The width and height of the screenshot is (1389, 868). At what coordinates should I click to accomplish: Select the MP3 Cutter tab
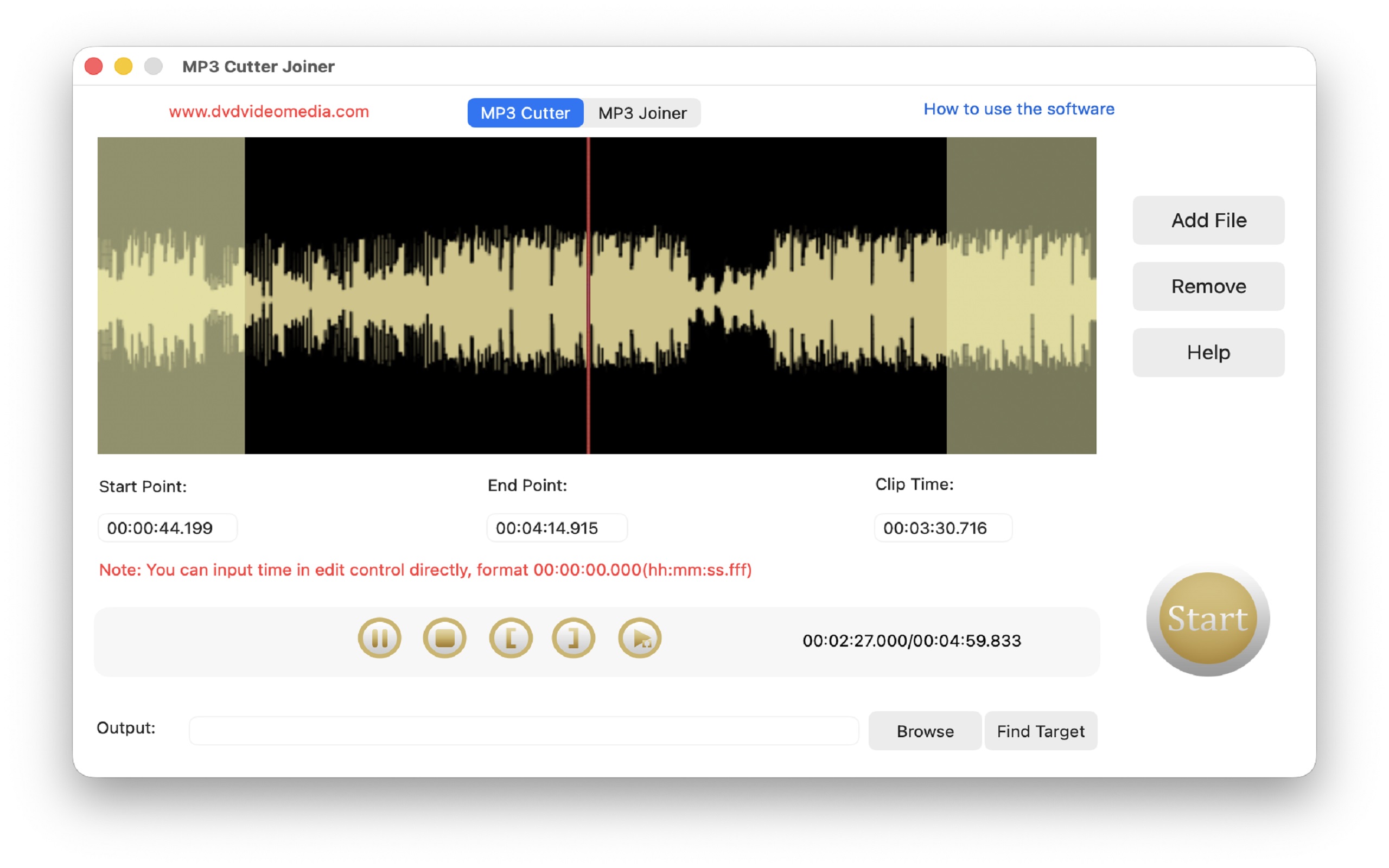524,112
